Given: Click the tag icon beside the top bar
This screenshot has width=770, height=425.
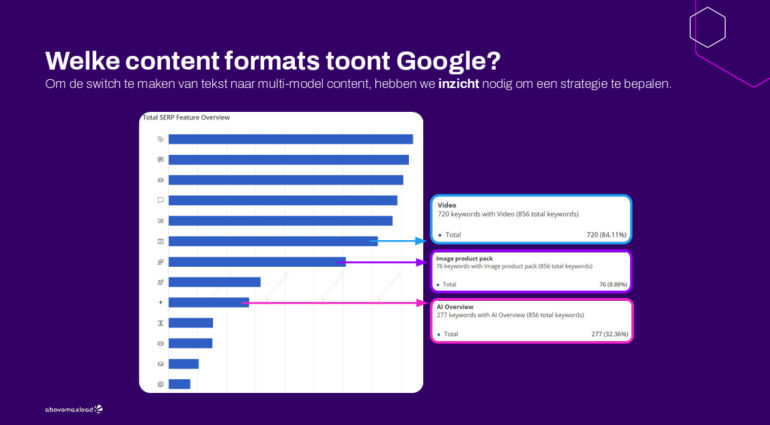Looking at the screenshot, I should (x=160, y=140).
